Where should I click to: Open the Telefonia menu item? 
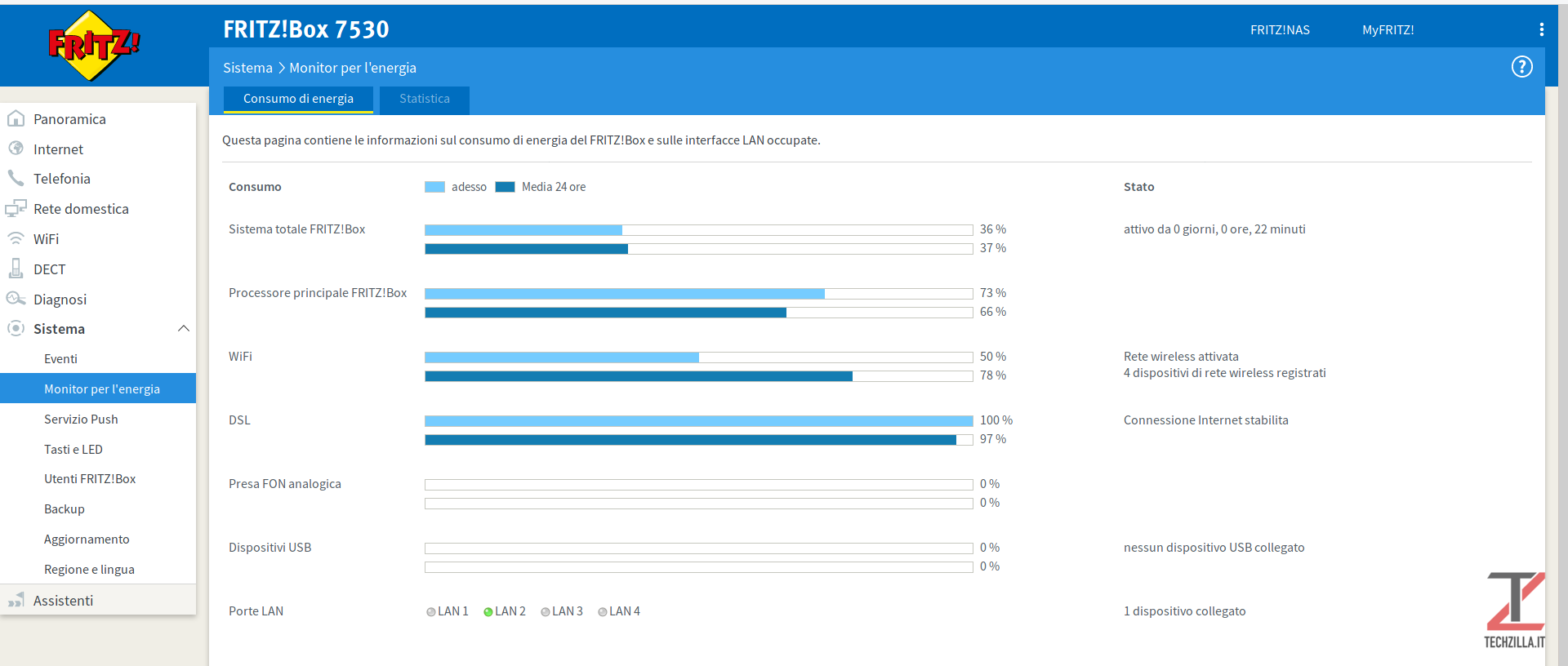[x=62, y=179]
